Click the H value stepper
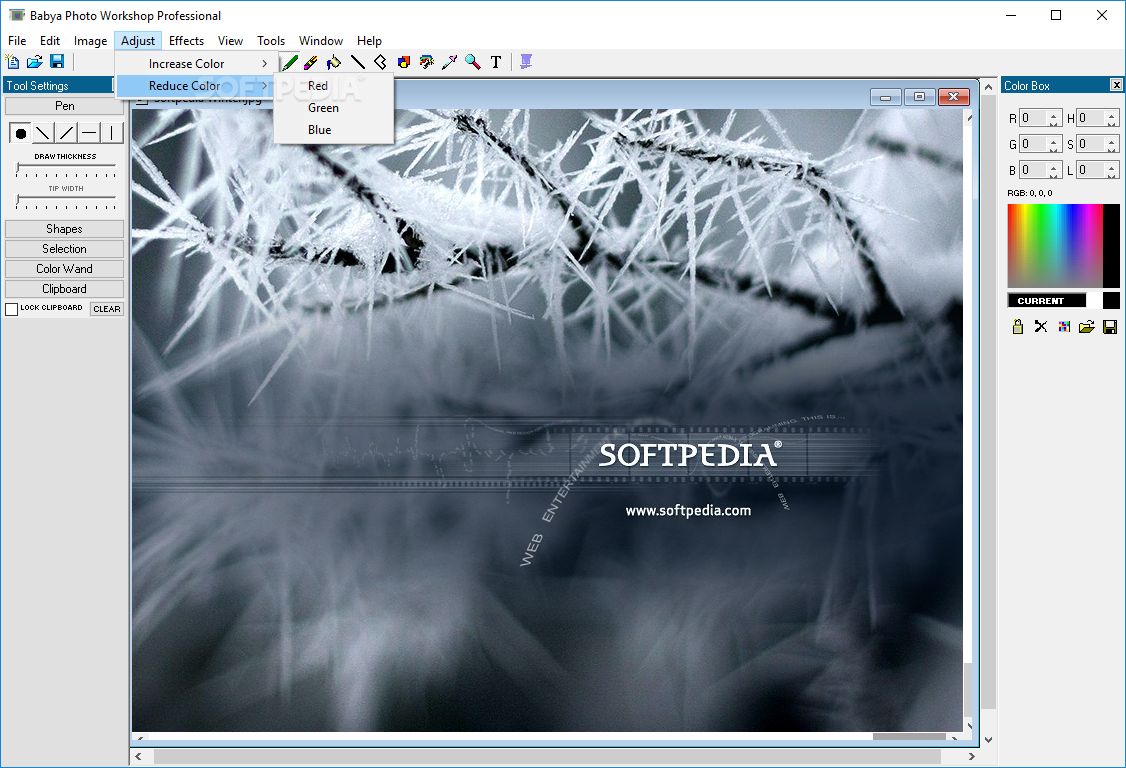This screenshot has width=1126, height=768. (x=1112, y=119)
